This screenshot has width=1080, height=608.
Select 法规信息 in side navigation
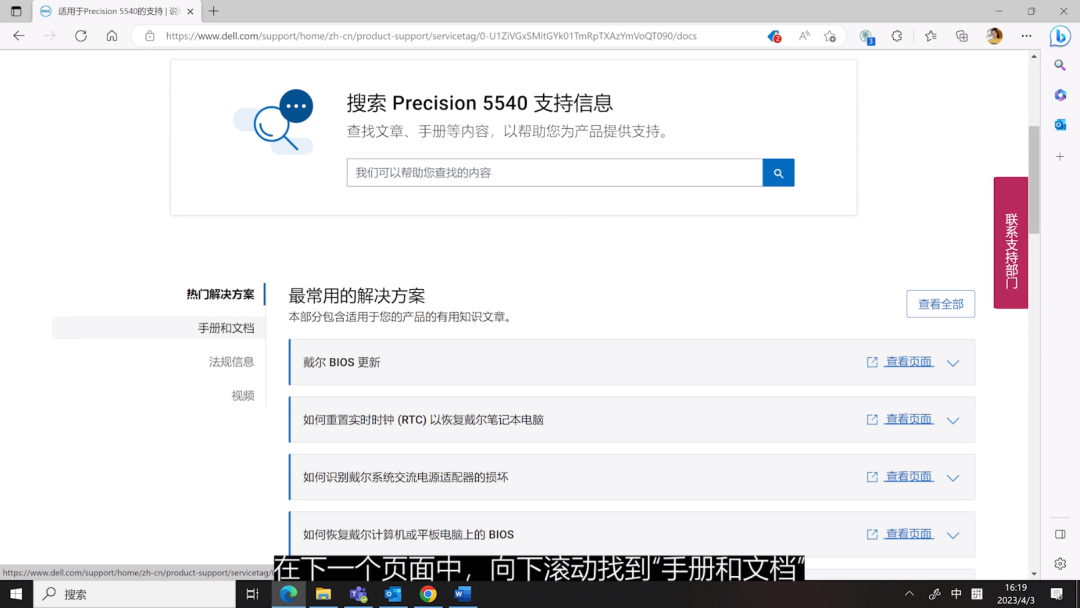(231, 361)
